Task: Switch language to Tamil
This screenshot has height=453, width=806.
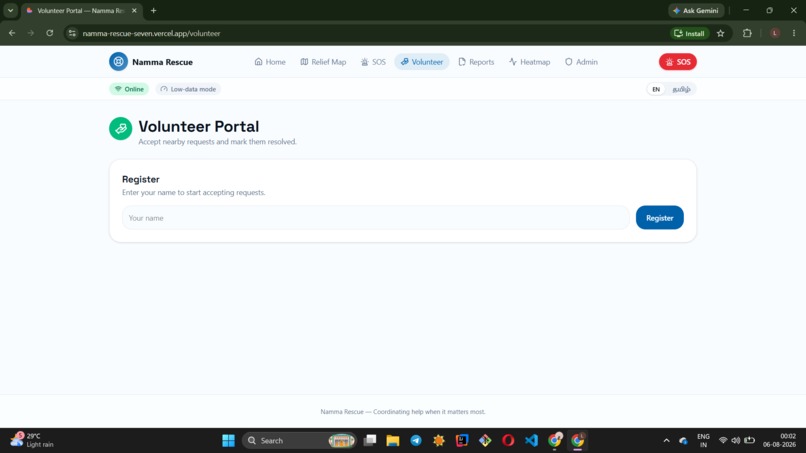Action: click(x=681, y=89)
